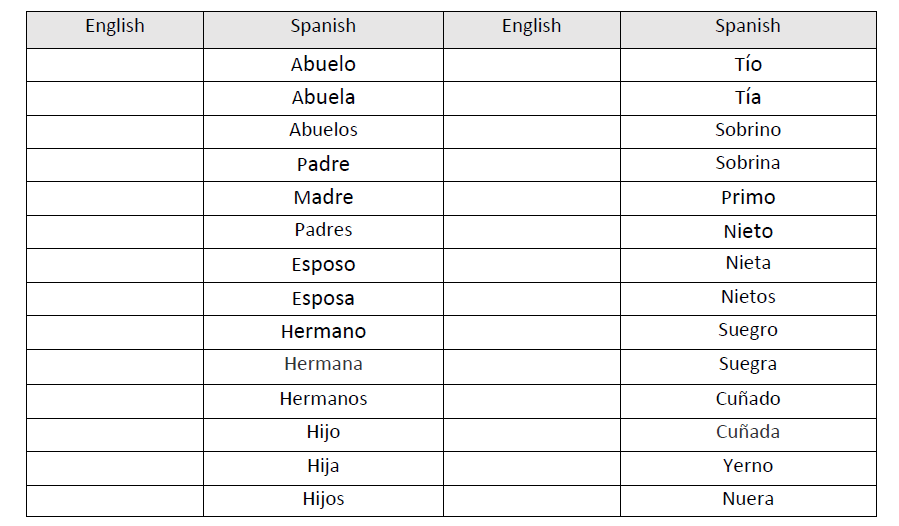Select the Tío cell
The width and height of the screenshot is (899, 526).
click(x=748, y=64)
